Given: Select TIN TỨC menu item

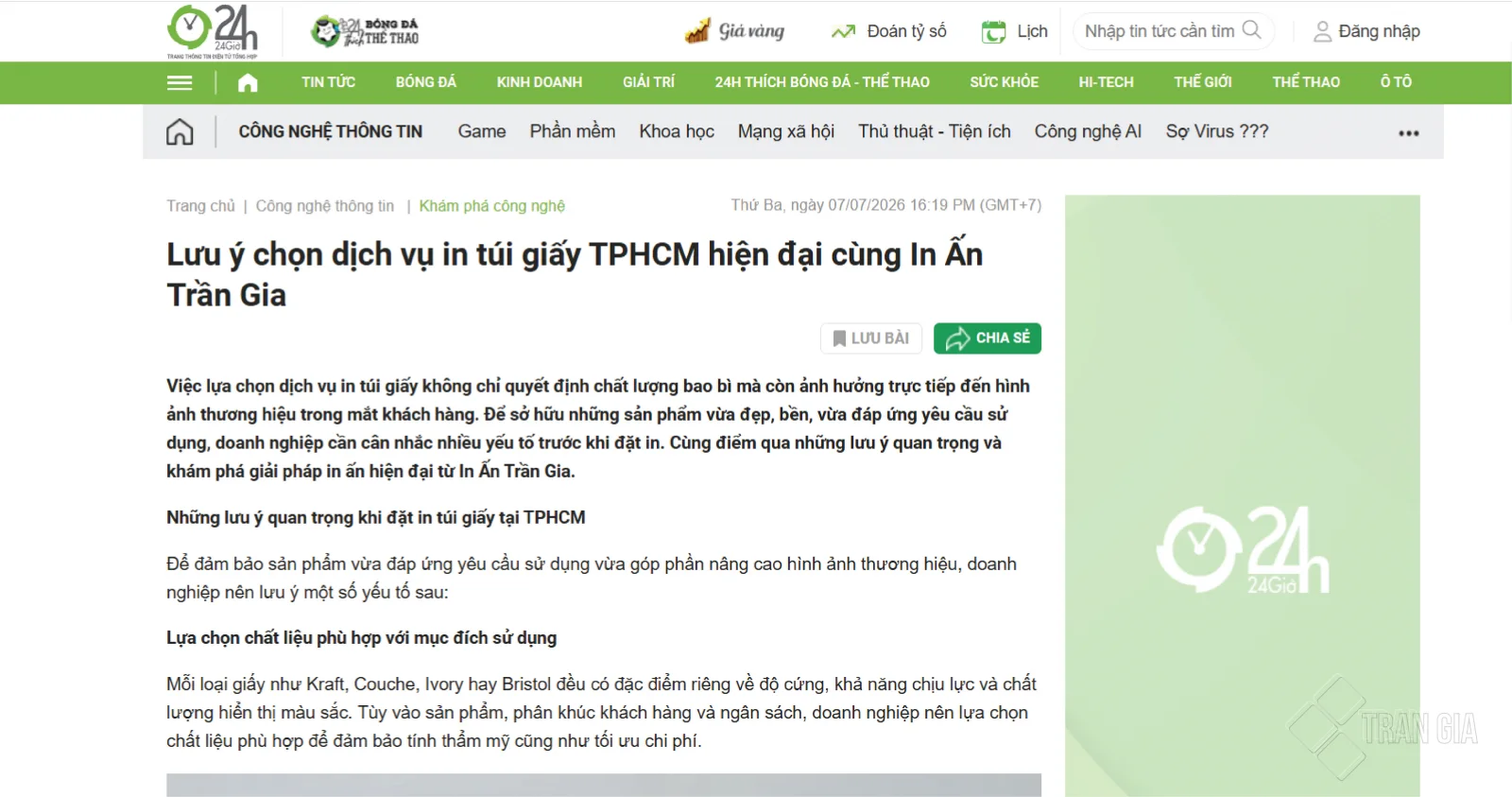Looking at the screenshot, I should point(328,82).
